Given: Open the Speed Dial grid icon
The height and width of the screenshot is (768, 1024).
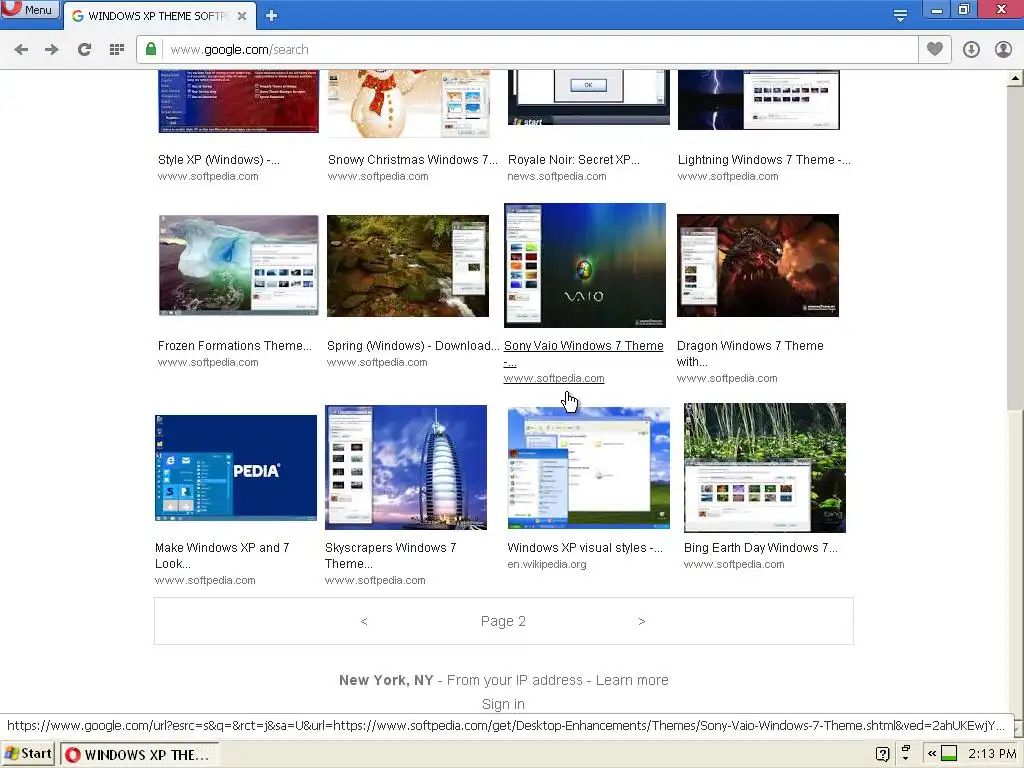Looking at the screenshot, I should pyautogui.click(x=117, y=50).
